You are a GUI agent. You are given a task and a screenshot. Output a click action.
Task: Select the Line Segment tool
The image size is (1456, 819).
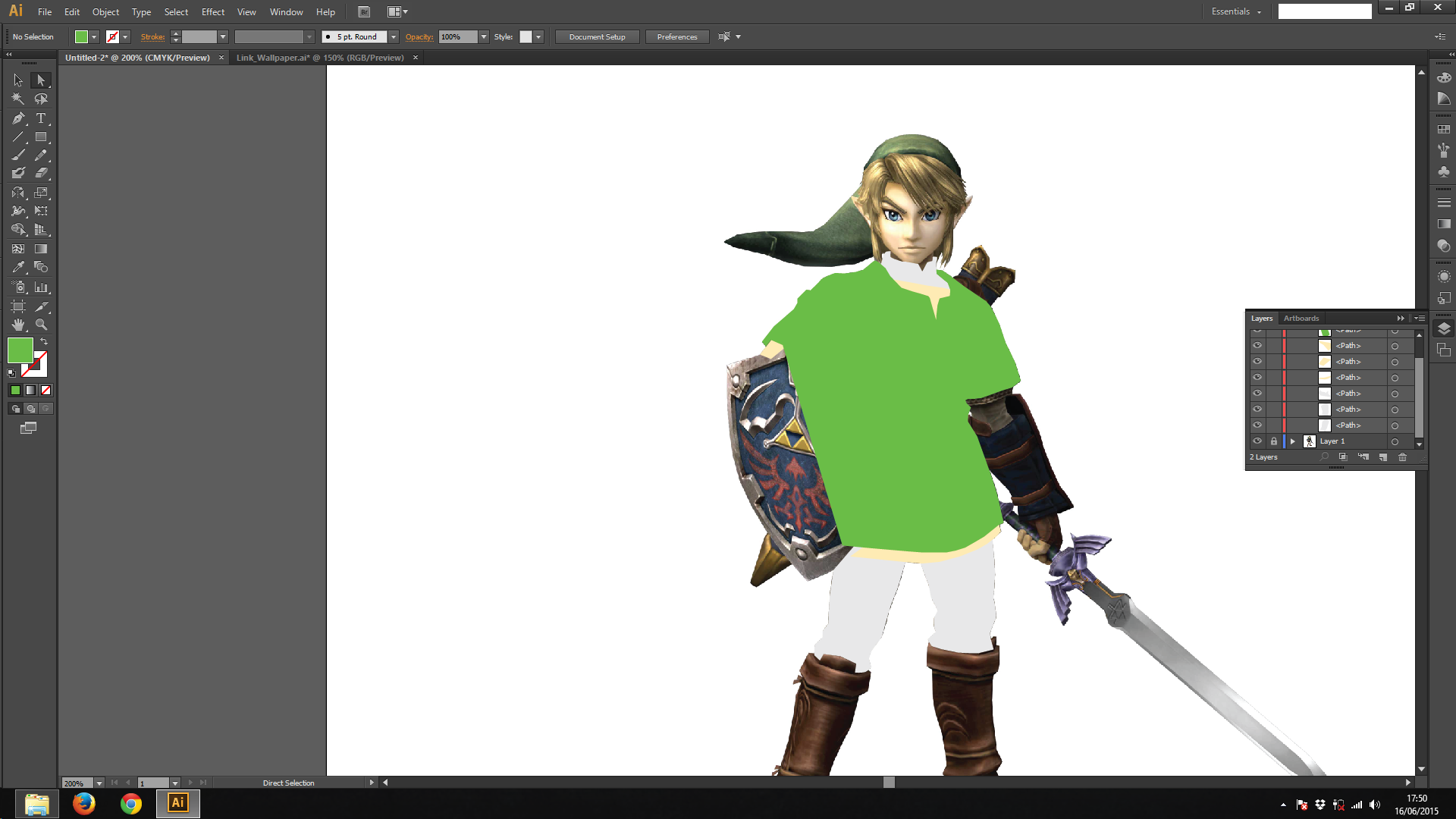[x=18, y=137]
